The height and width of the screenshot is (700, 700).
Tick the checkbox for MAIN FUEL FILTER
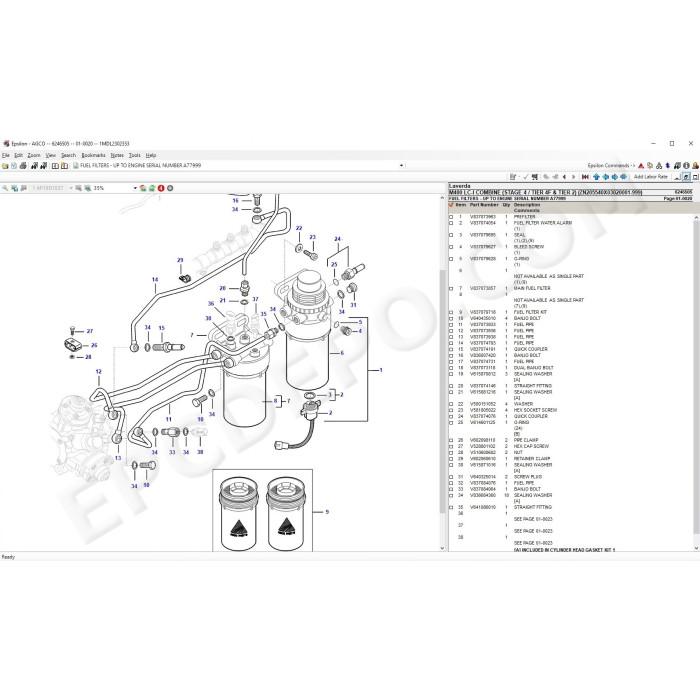click(x=451, y=288)
